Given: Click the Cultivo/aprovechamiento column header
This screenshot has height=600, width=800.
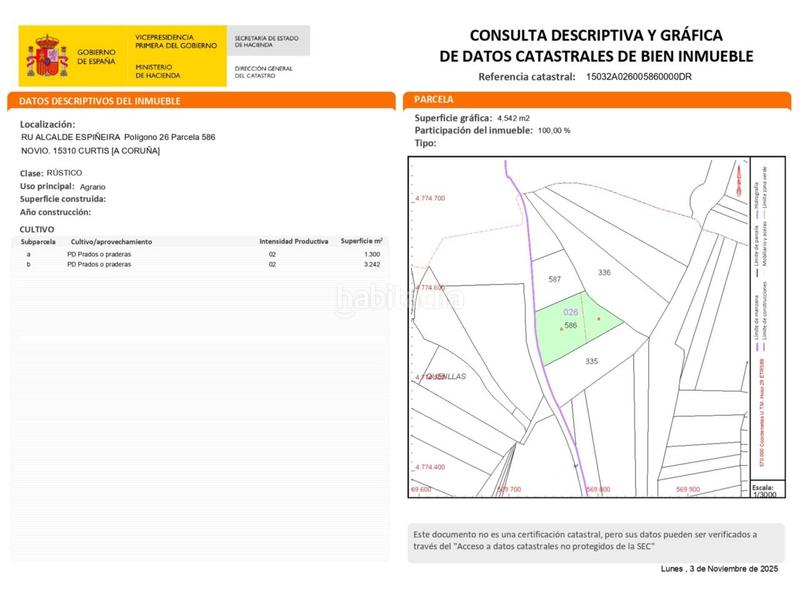Looking at the screenshot, I should tap(110, 242).
